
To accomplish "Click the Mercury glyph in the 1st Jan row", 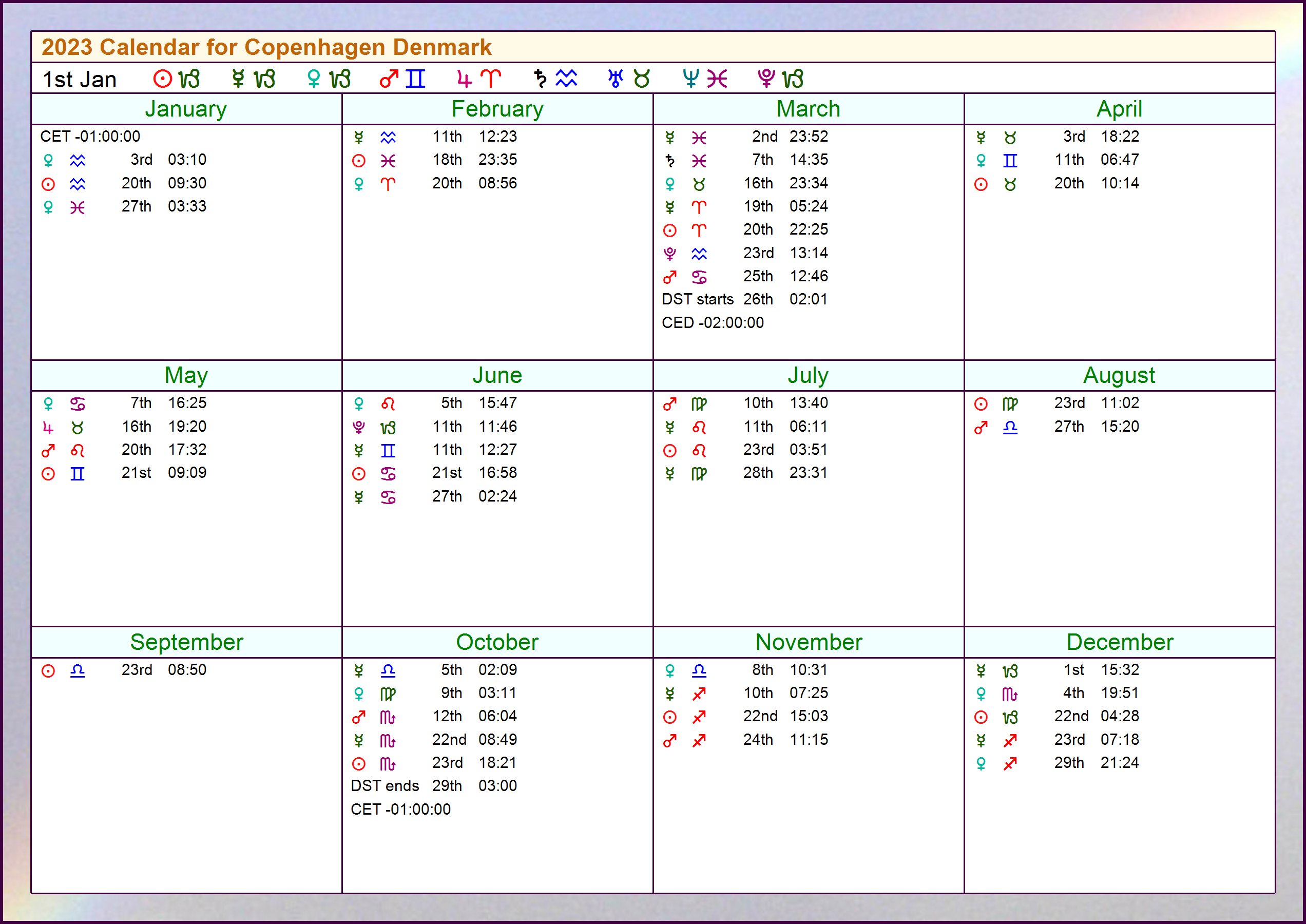I will [x=238, y=79].
